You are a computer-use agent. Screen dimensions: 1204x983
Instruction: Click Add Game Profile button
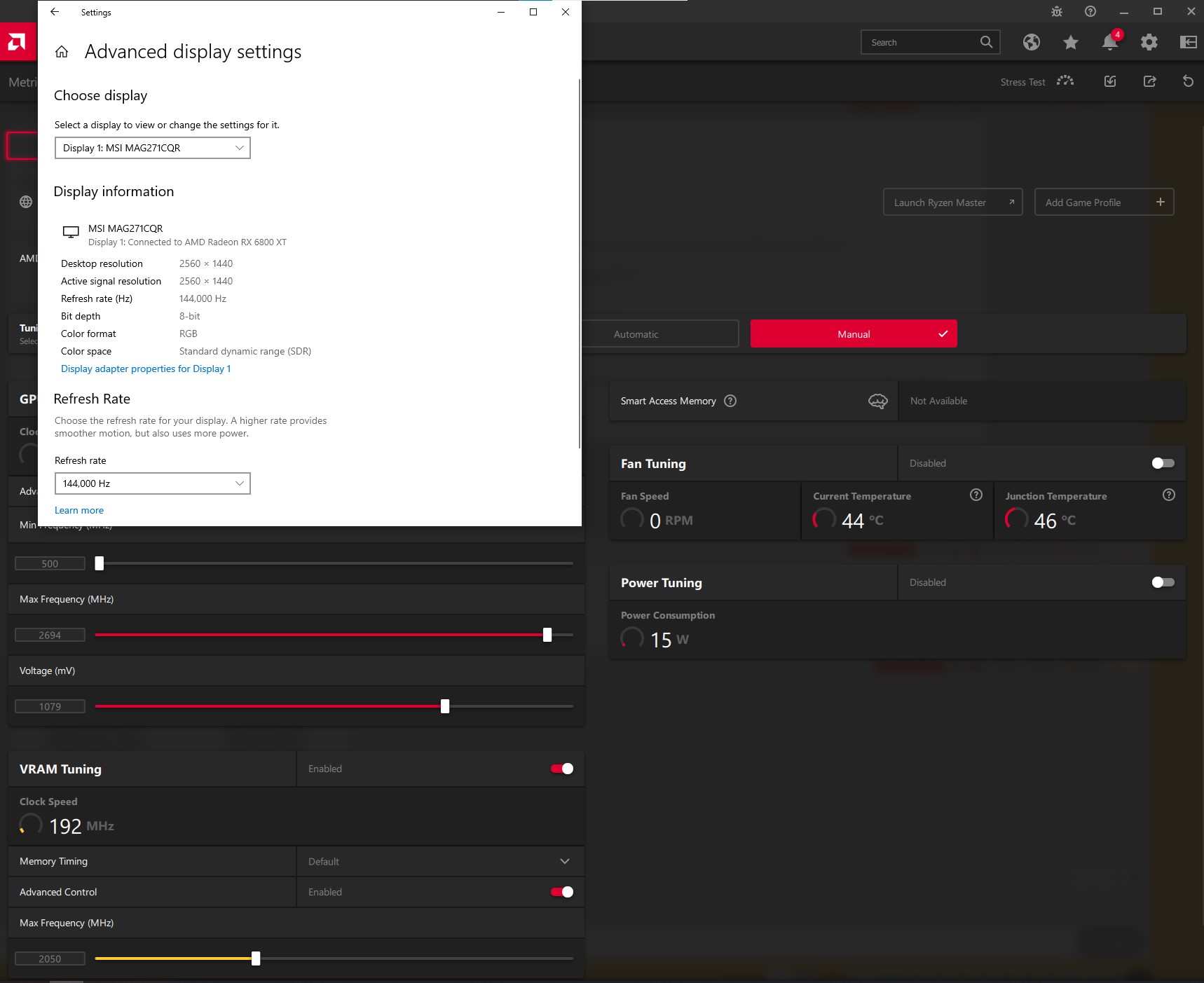coord(1104,202)
